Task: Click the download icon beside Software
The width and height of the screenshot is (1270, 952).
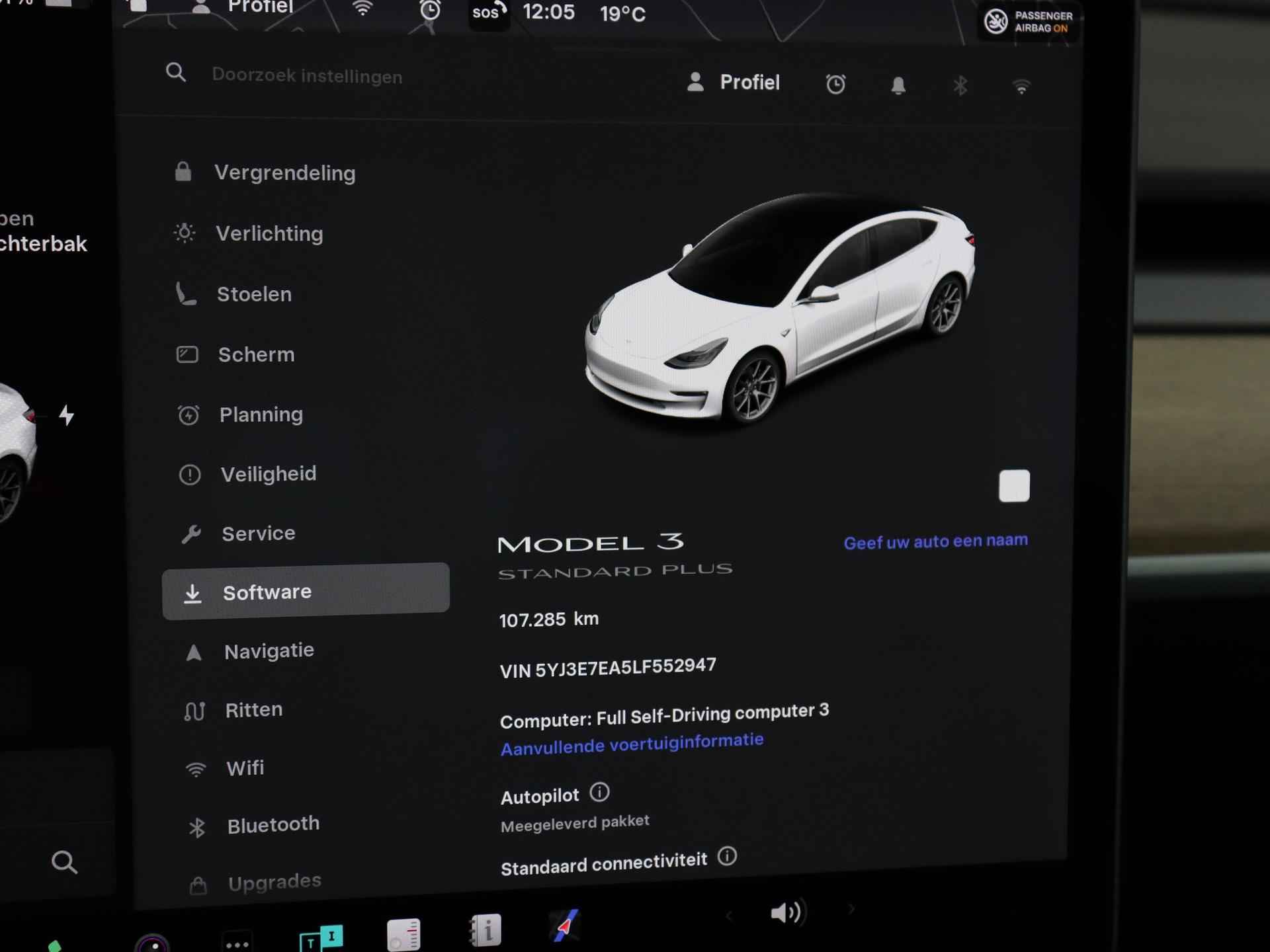Action: point(192,594)
